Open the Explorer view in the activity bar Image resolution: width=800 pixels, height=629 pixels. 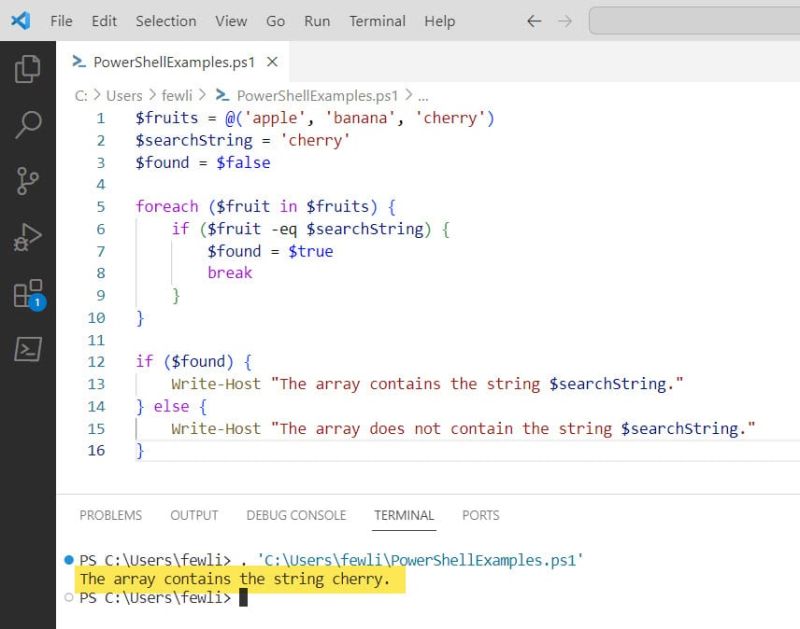click(26, 69)
